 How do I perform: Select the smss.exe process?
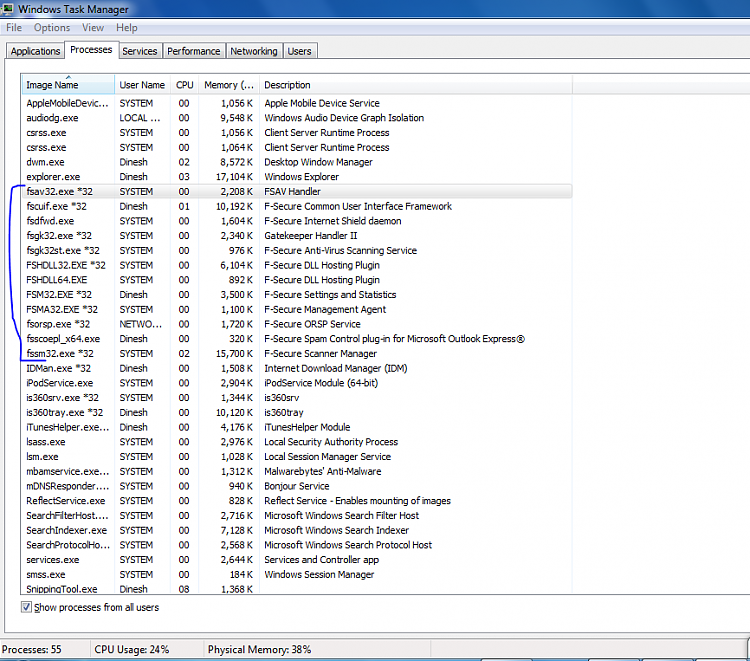pyautogui.click(x=297, y=574)
